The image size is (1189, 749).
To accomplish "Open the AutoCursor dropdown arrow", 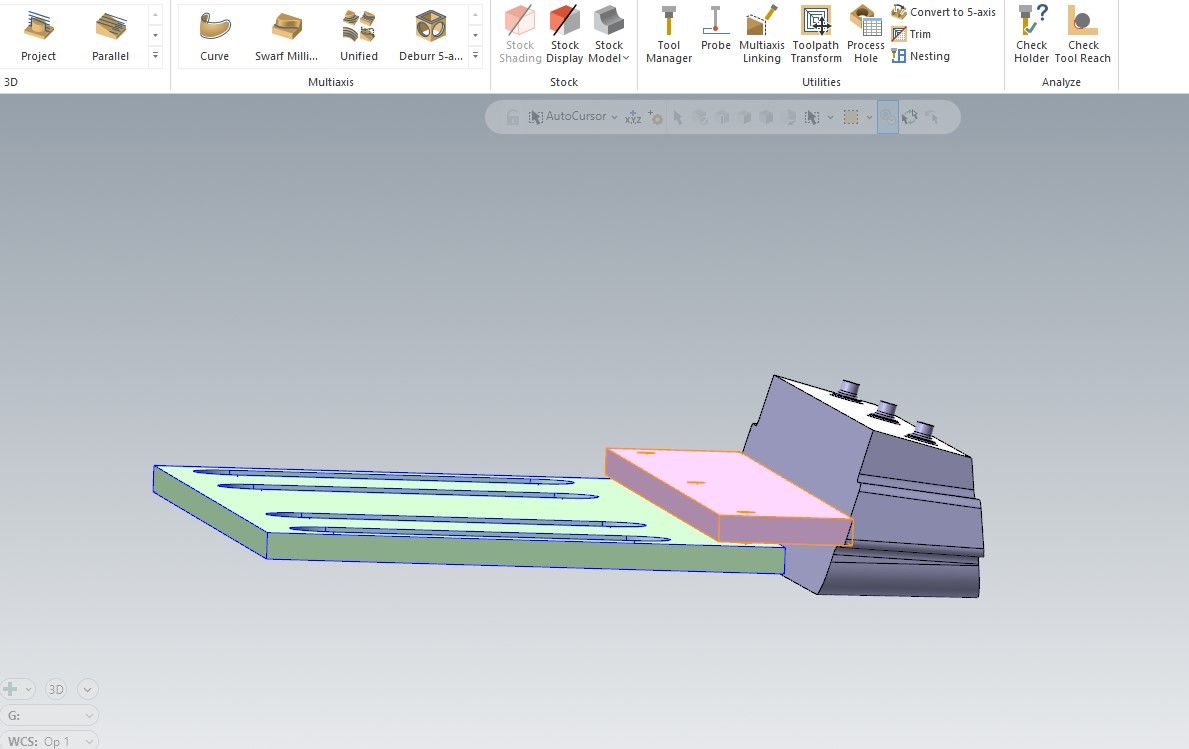I will coord(614,117).
